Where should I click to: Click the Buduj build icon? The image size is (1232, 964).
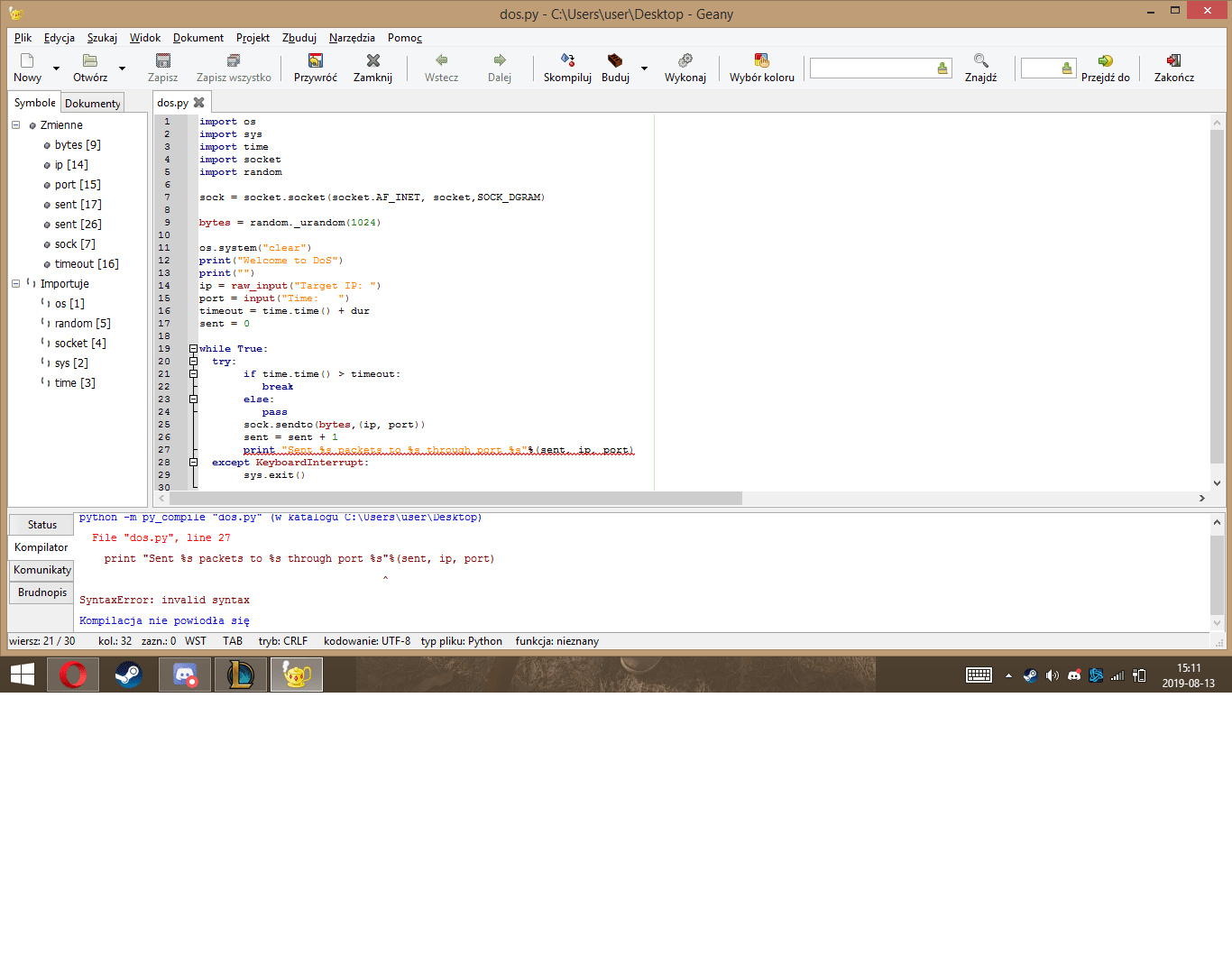[615, 60]
